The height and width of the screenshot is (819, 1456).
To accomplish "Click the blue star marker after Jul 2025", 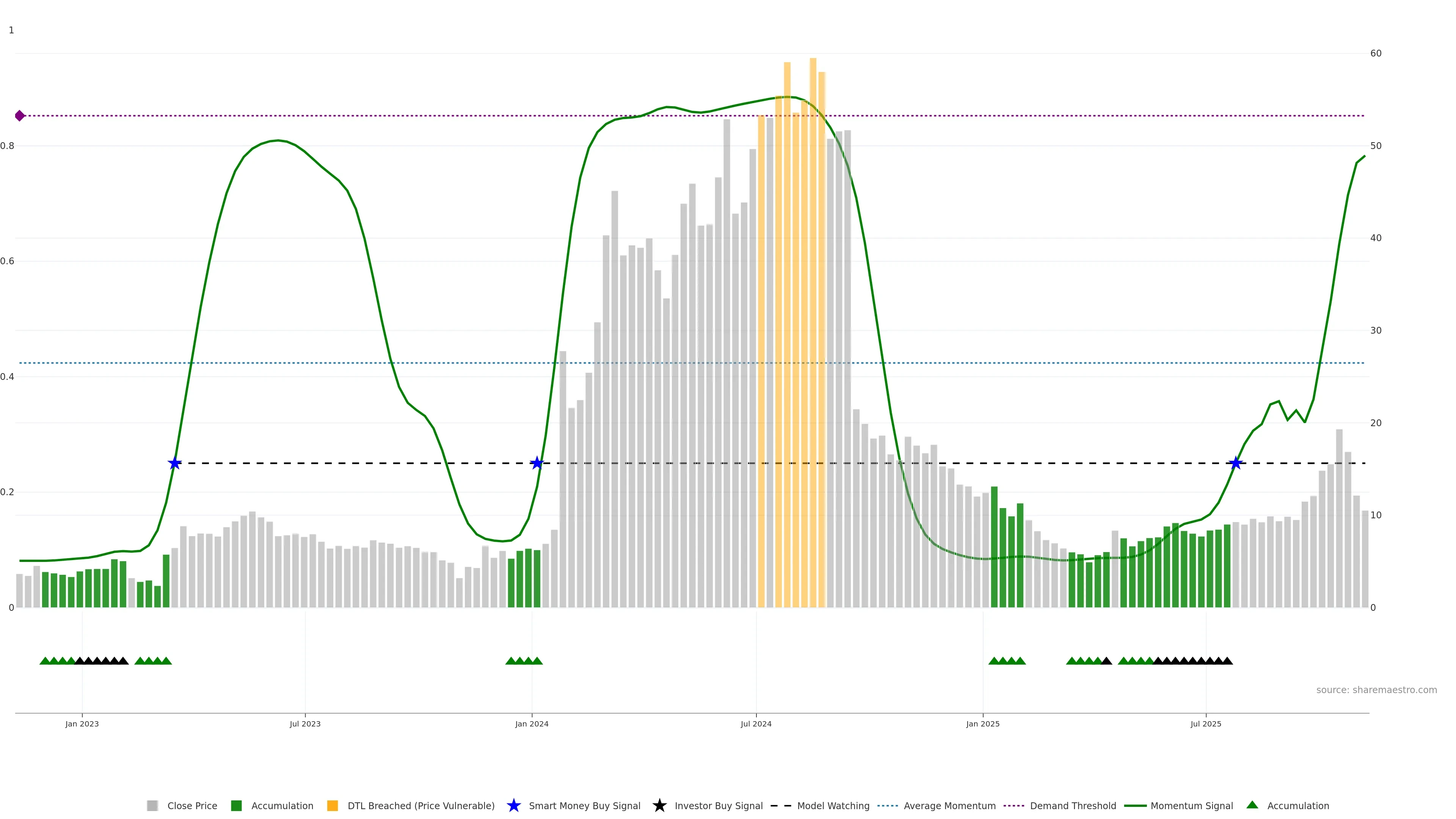I will click(1236, 463).
